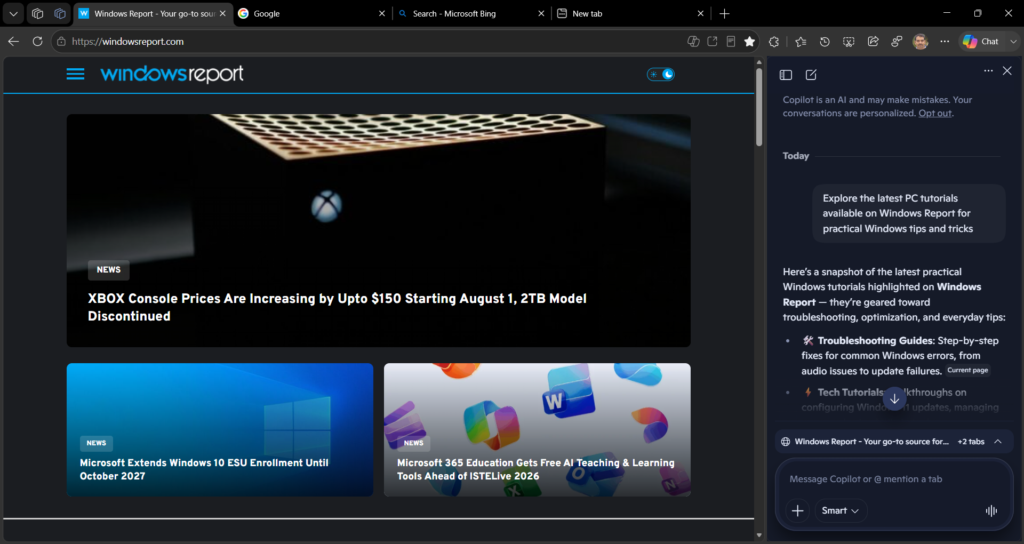Click the page vertical scrollbar thumb
Viewport: 1024px width, 544px height.
coord(759,106)
